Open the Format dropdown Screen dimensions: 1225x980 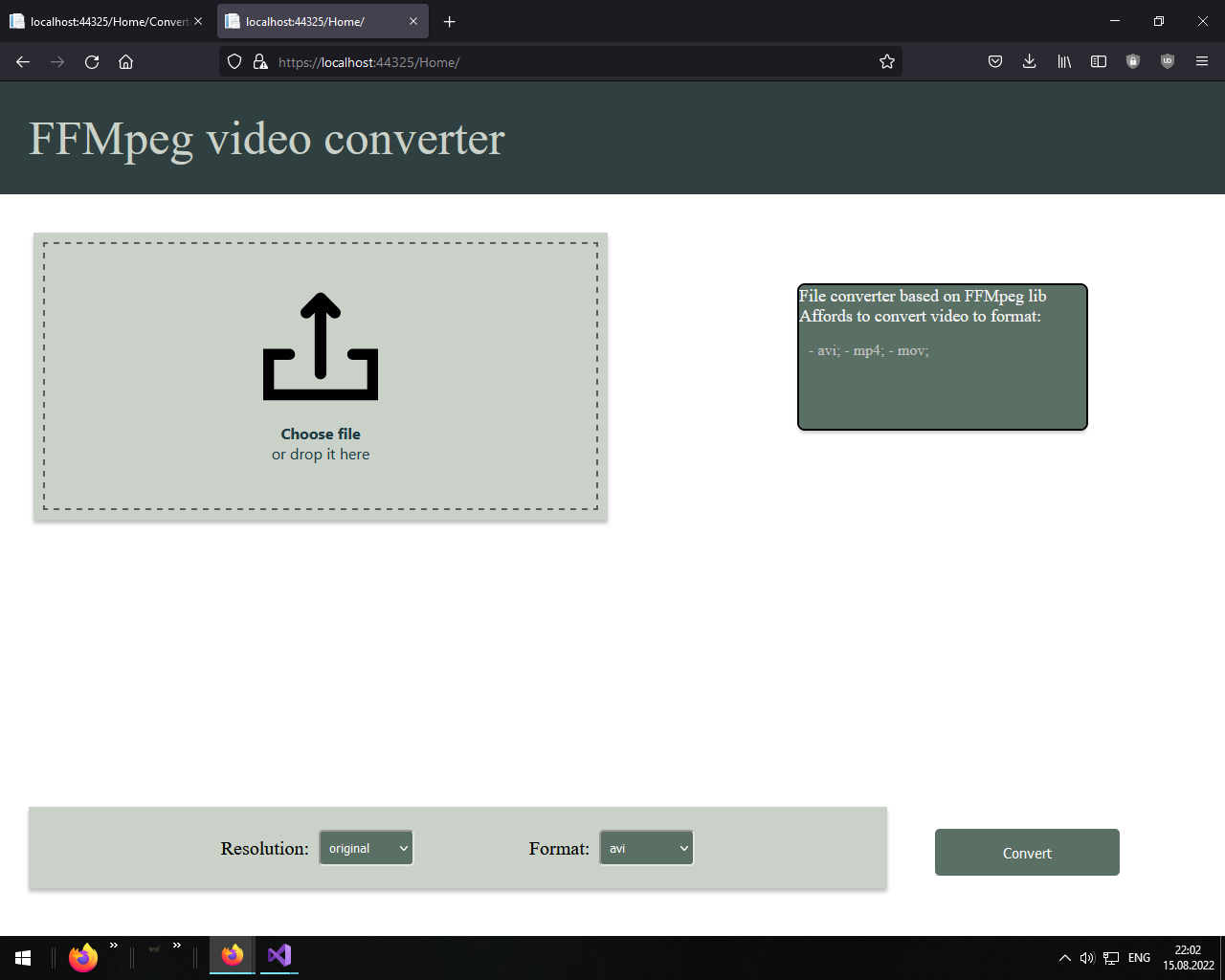tap(646, 847)
